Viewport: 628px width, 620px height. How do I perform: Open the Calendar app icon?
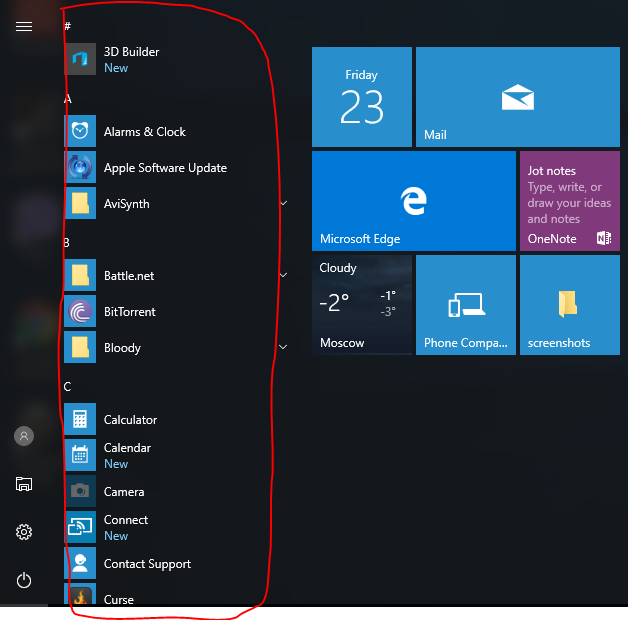tap(80, 455)
